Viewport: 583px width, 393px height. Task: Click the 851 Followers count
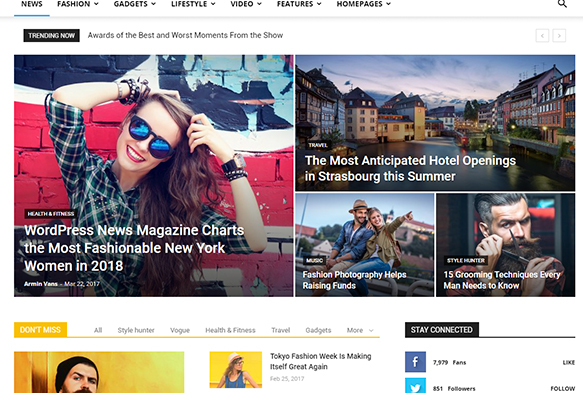point(454,389)
